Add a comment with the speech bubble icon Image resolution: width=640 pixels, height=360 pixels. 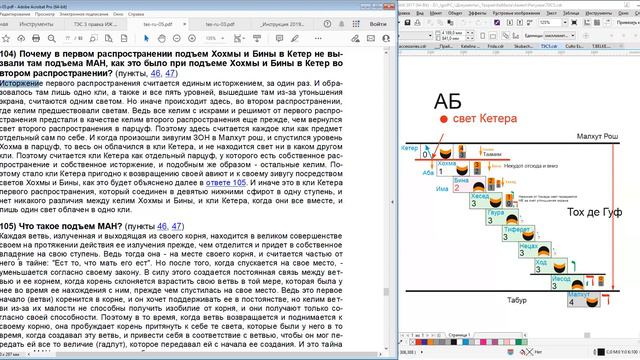[279, 38]
